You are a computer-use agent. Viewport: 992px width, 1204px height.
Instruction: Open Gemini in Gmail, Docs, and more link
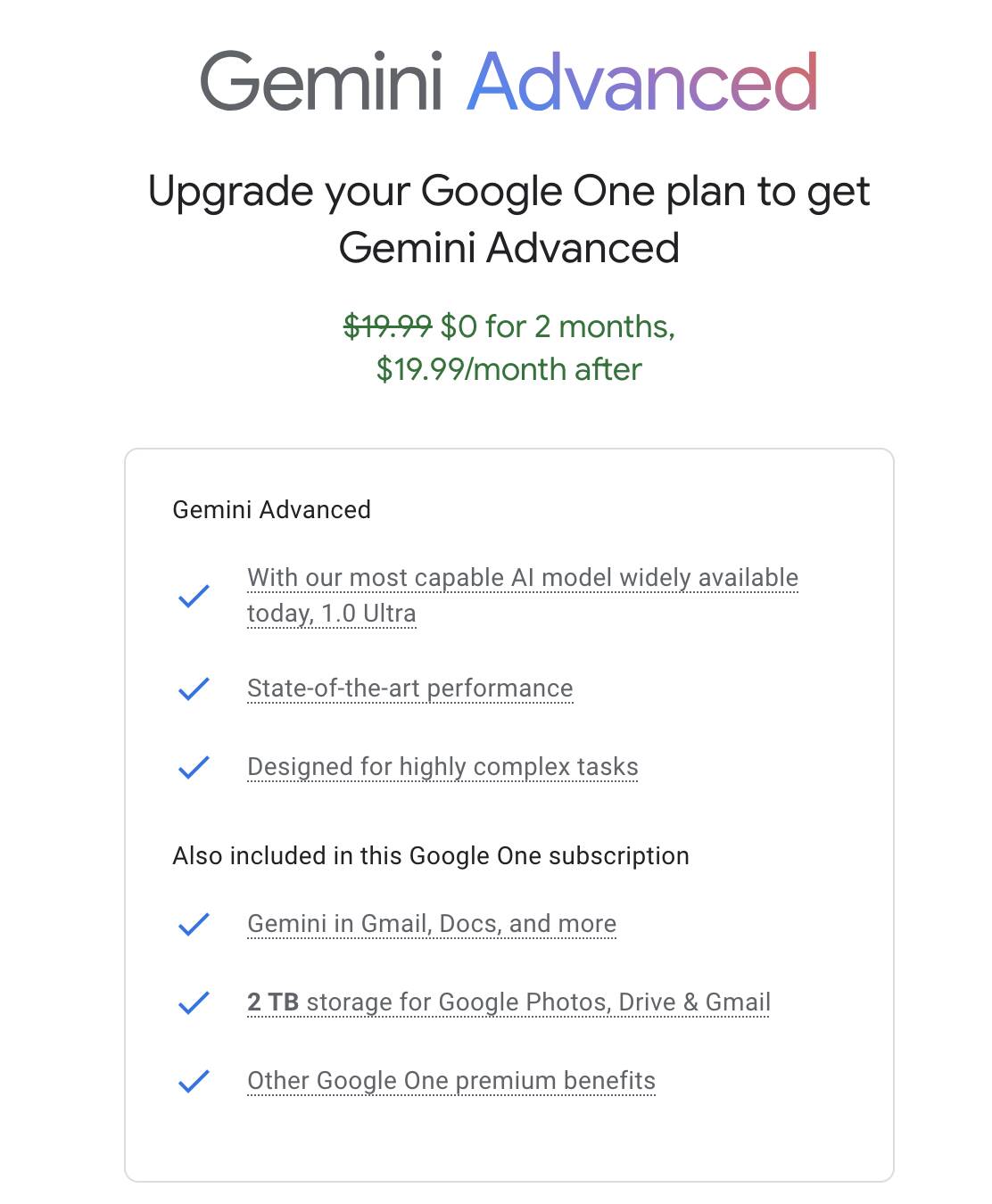pyautogui.click(x=432, y=924)
